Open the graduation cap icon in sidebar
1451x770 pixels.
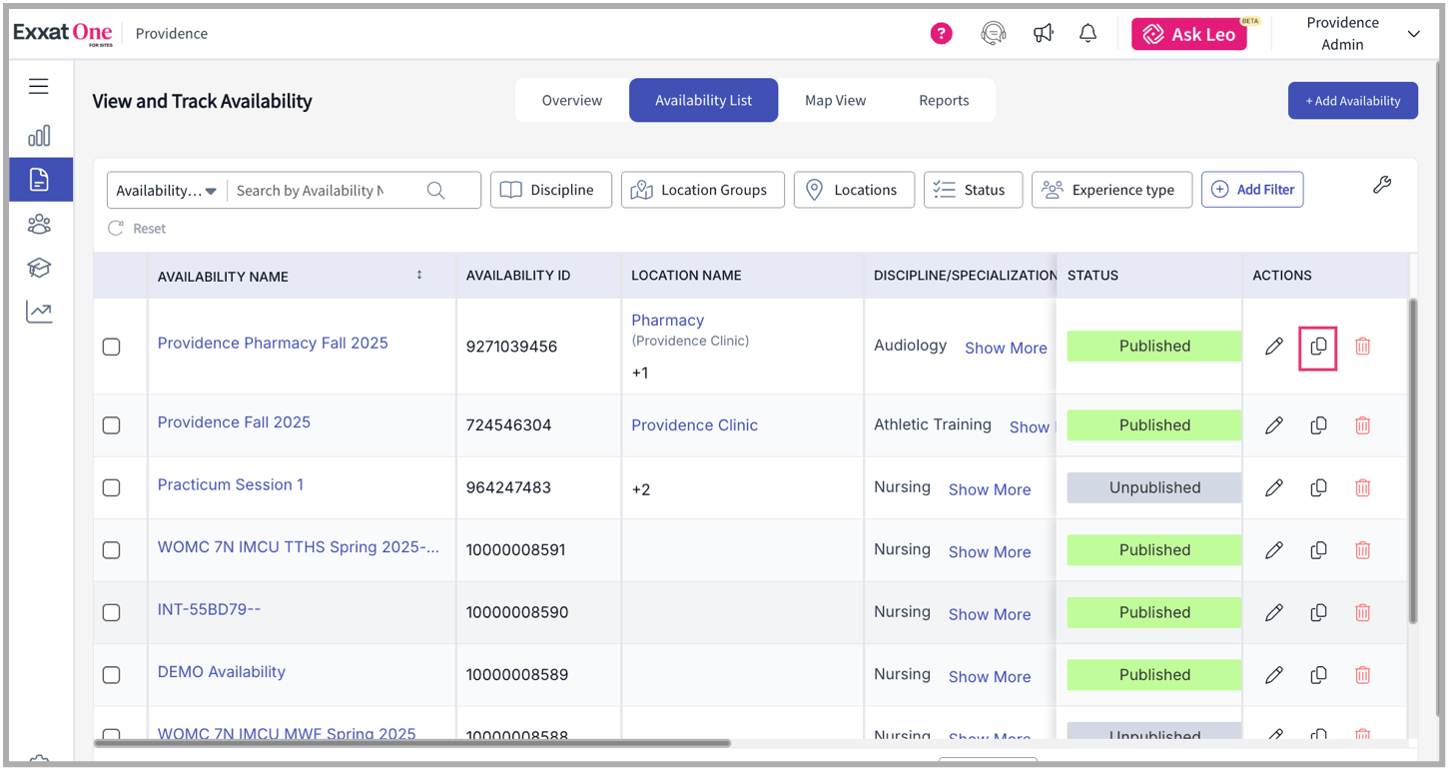click(39, 268)
